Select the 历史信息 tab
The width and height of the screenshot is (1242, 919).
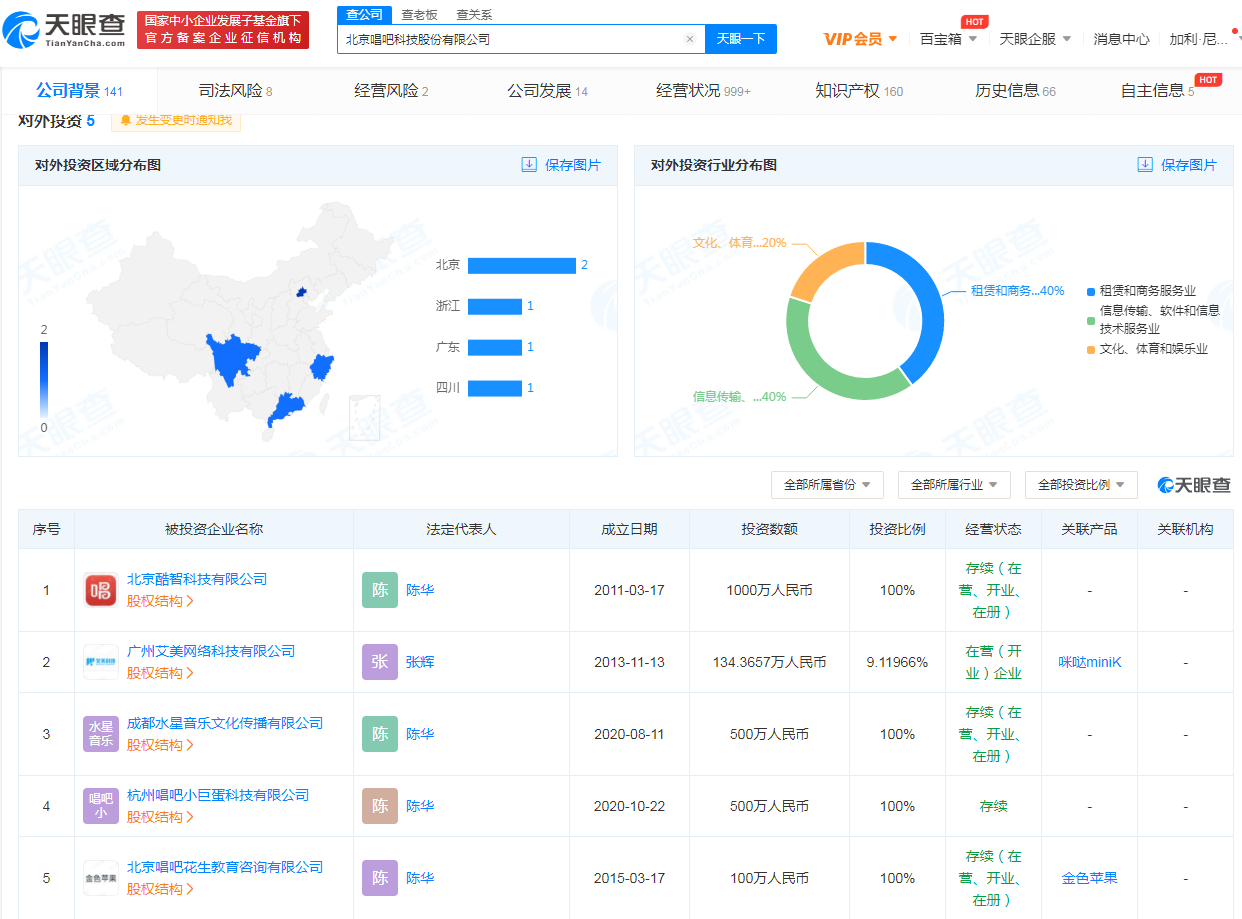click(1015, 91)
